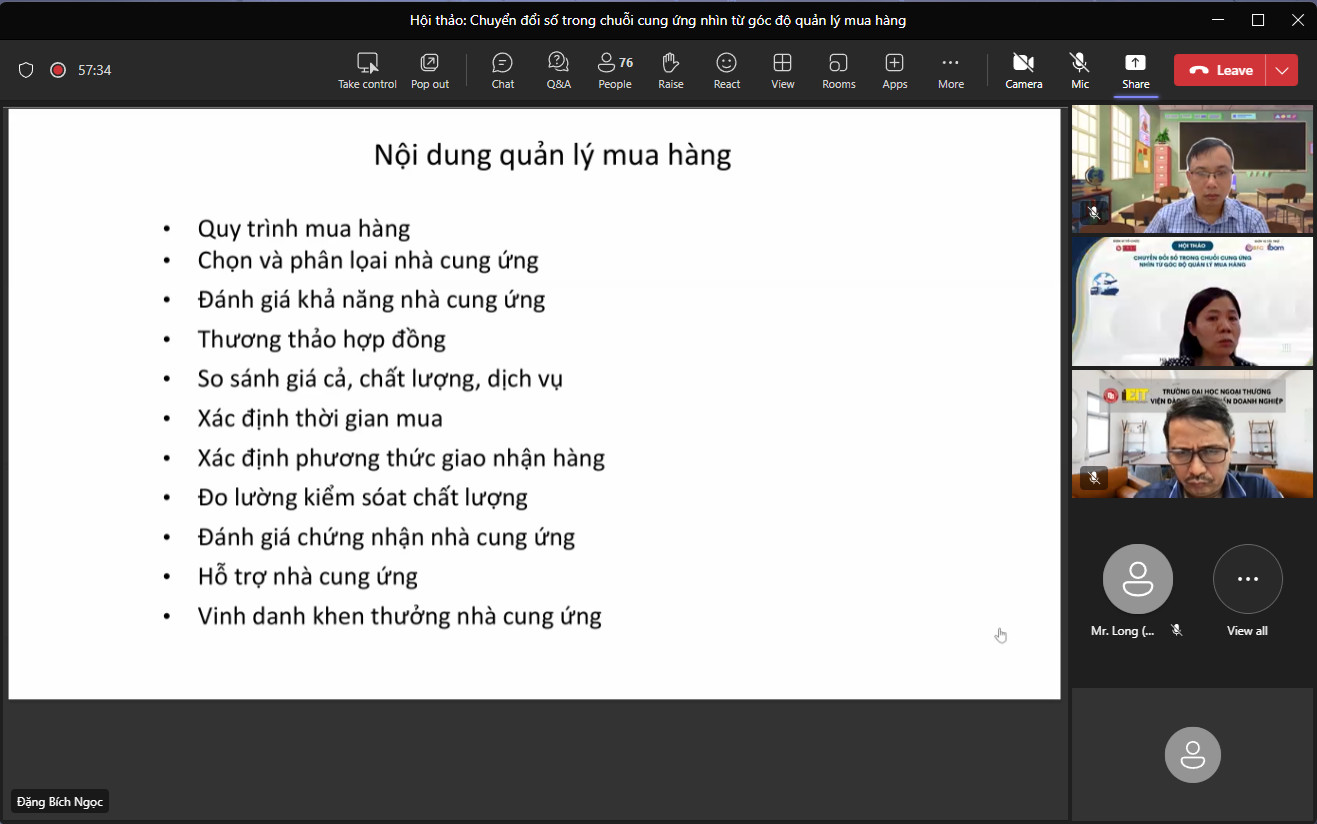Open the Chat panel

pos(503,71)
